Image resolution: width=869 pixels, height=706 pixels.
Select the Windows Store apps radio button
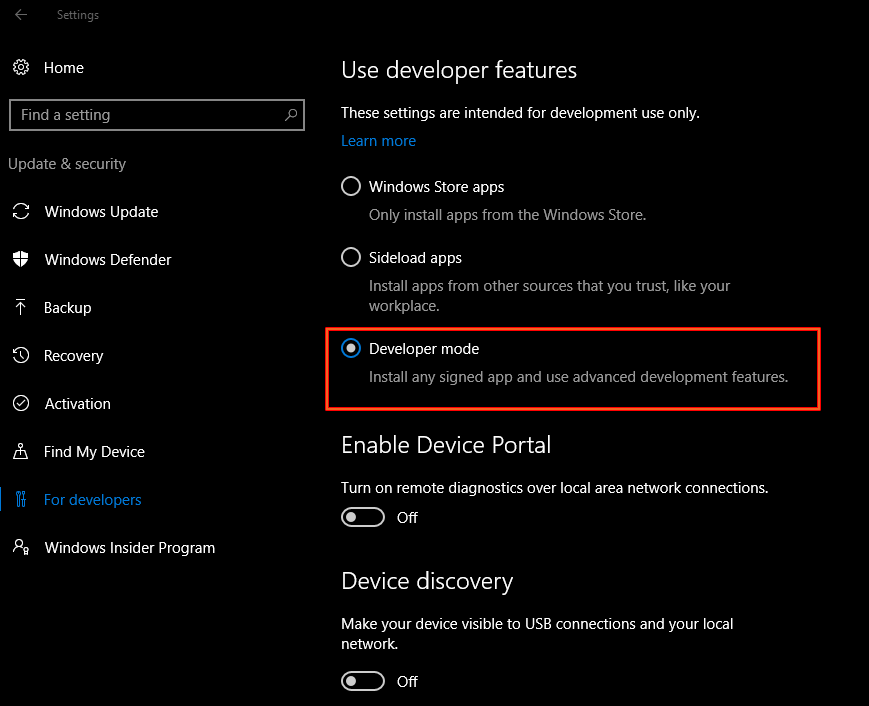[351, 186]
